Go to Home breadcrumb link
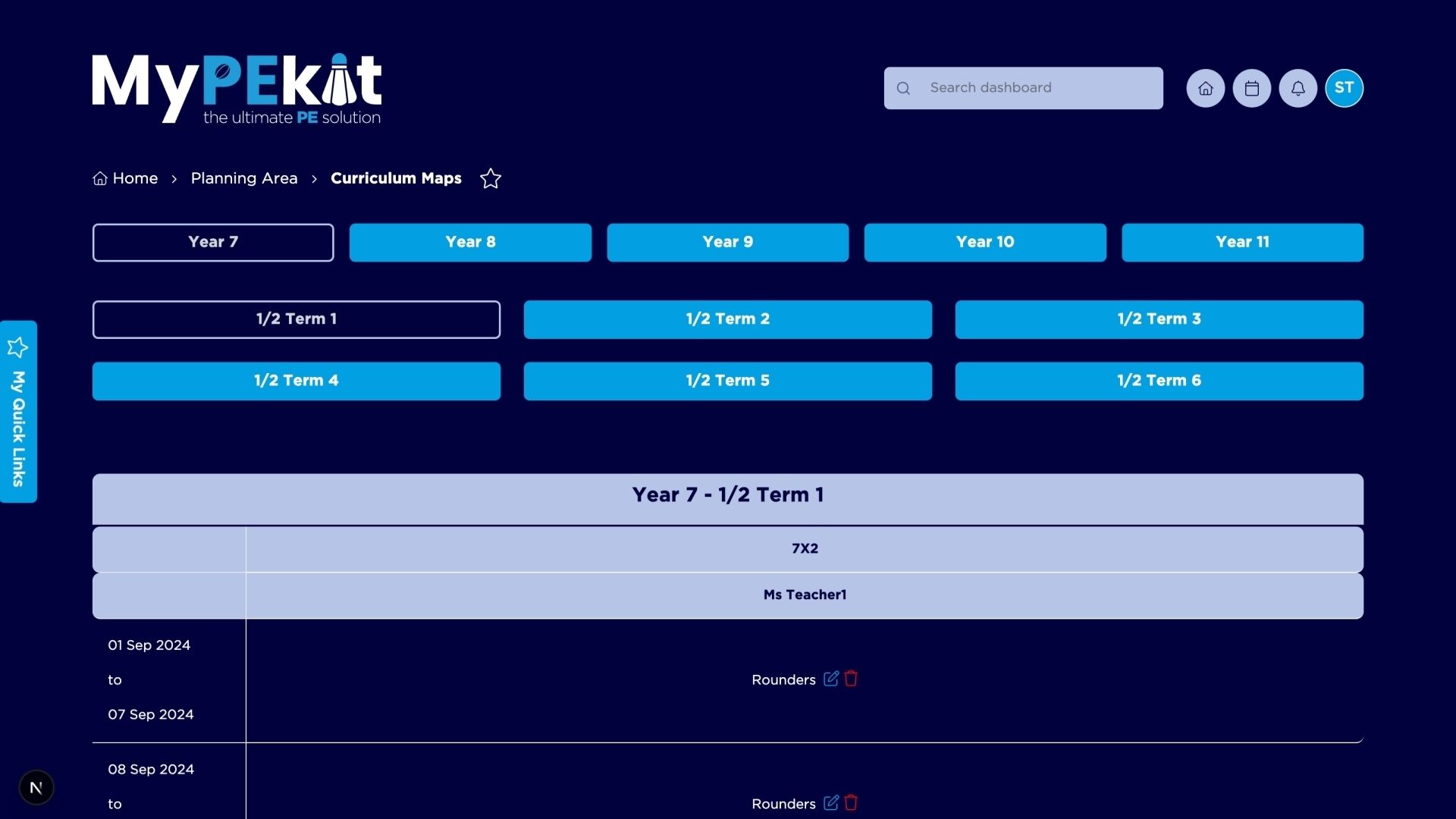The width and height of the screenshot is (1456, 819). (134, 178)
